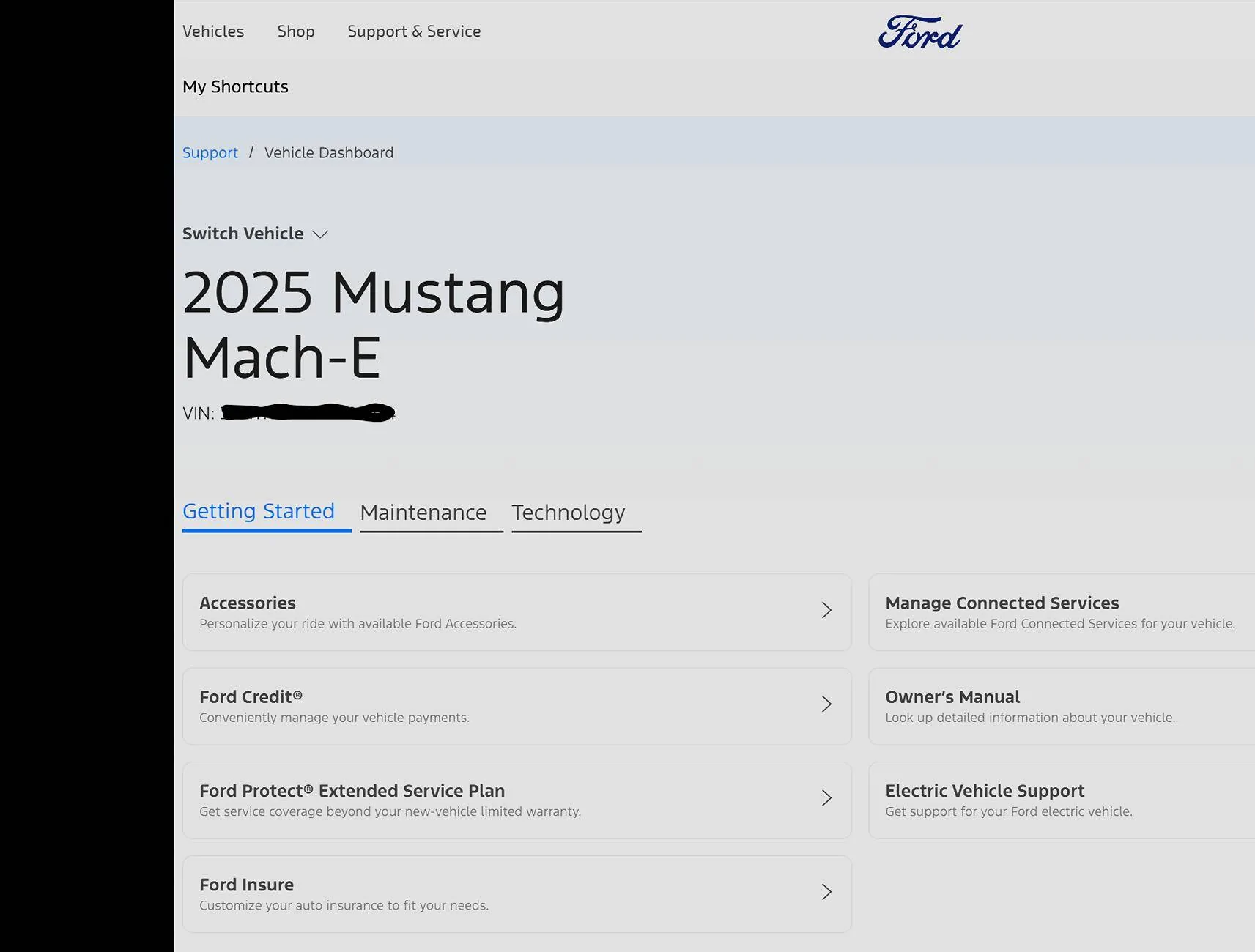Click the arrow on Ford Protect card
This screenshot has width=1255, height=952.
tap(826, 797)
